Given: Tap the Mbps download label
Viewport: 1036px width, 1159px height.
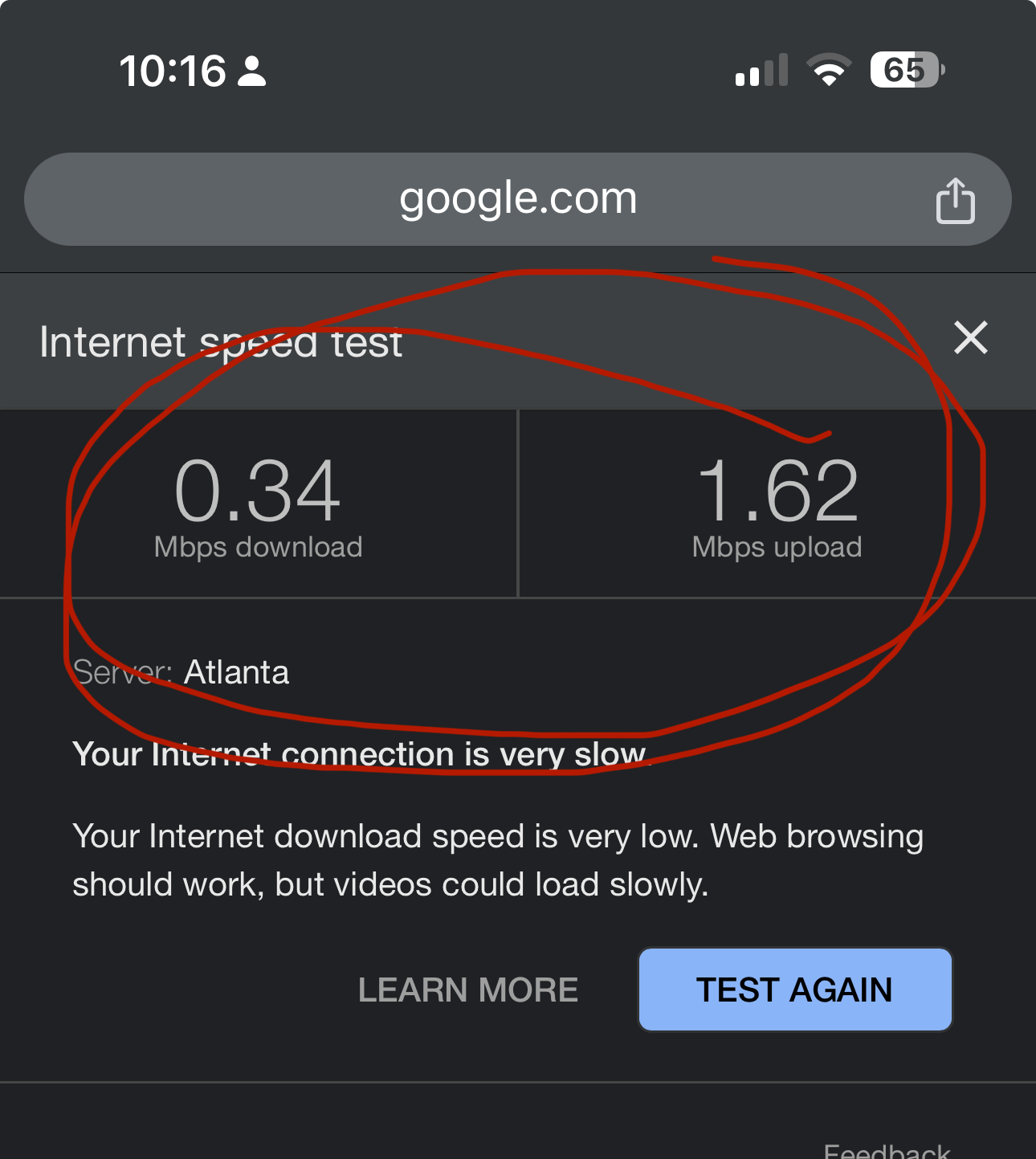Looking at the screenshot, I should click(258, 547).
